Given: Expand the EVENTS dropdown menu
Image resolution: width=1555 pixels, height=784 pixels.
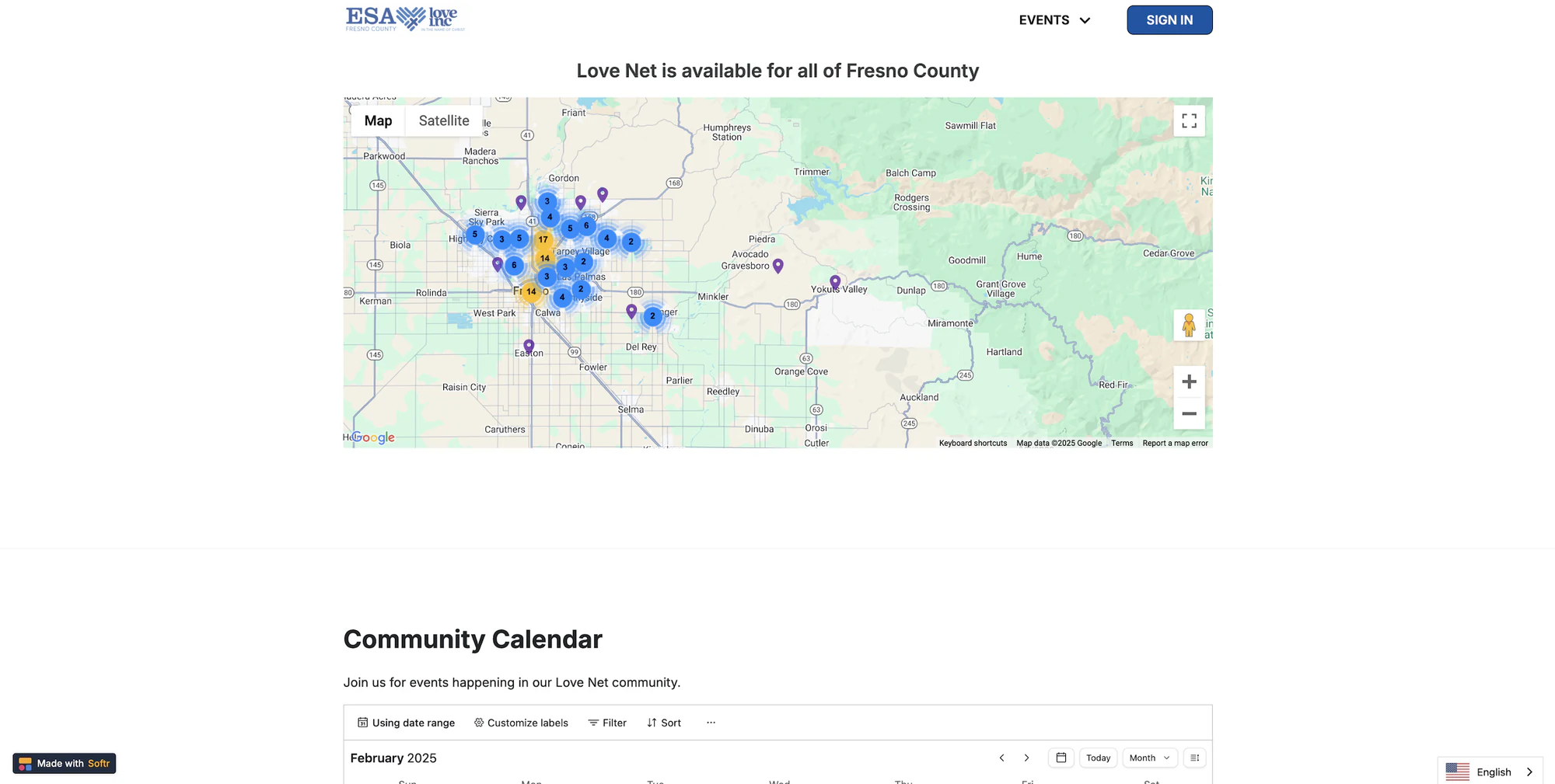Looking at the screenshot, I should point(1055,20).
